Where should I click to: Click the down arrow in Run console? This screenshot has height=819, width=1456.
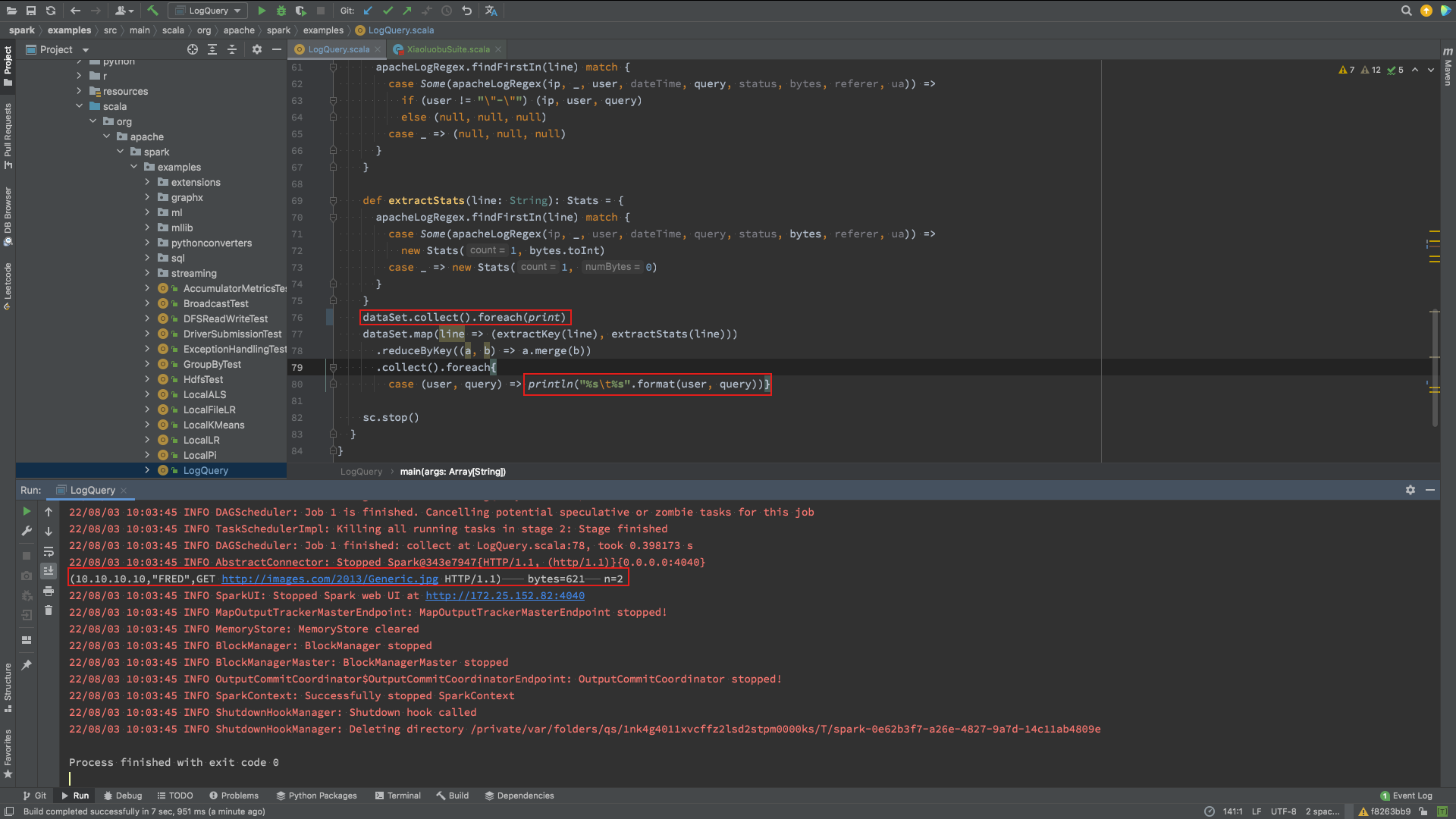tap(49, 532)
